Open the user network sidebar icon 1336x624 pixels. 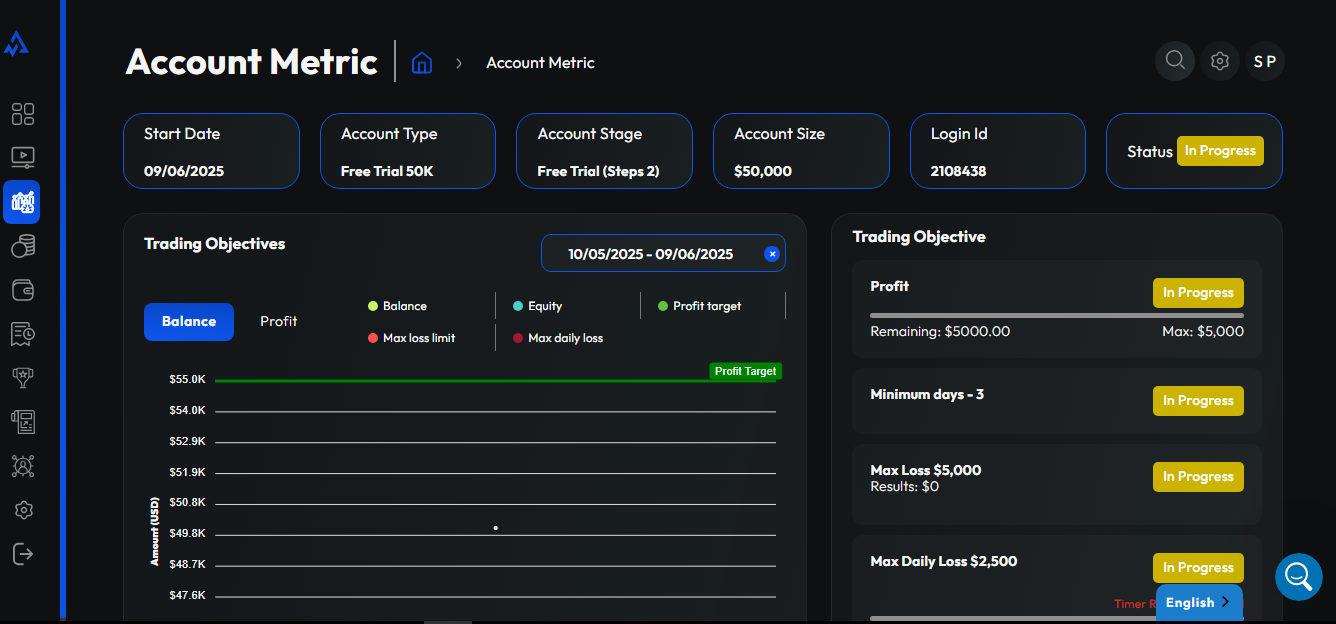click(x=23, y=465)
